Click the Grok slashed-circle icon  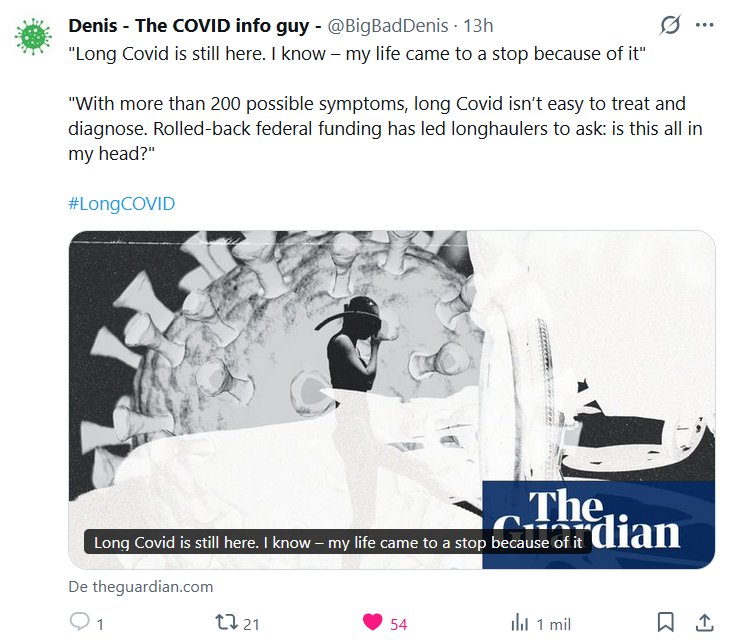coord(670,25)
